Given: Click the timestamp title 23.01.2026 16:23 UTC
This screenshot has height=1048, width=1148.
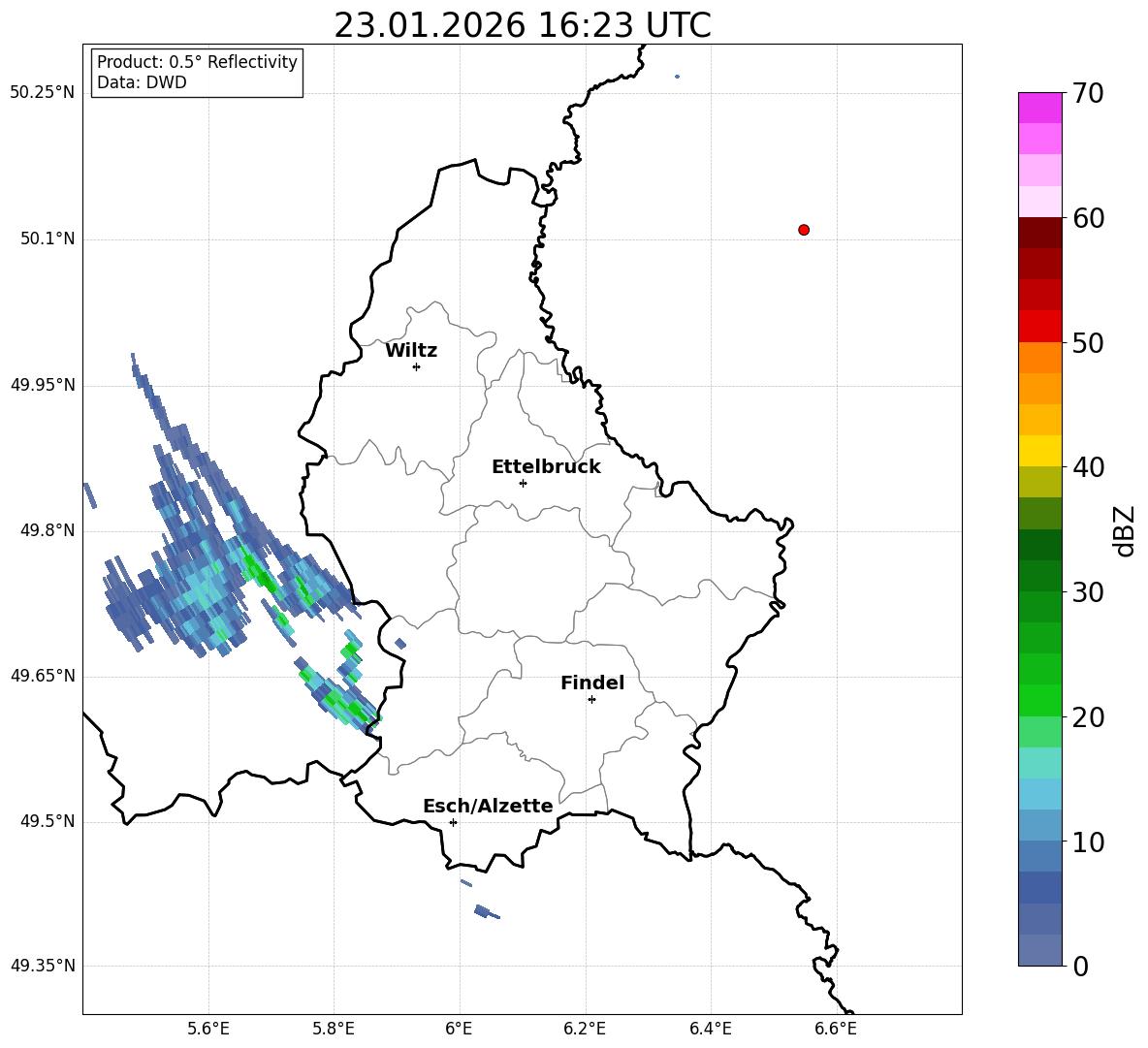Looking at the screenshot, I should pyautogui.click(x=522, y=25).
